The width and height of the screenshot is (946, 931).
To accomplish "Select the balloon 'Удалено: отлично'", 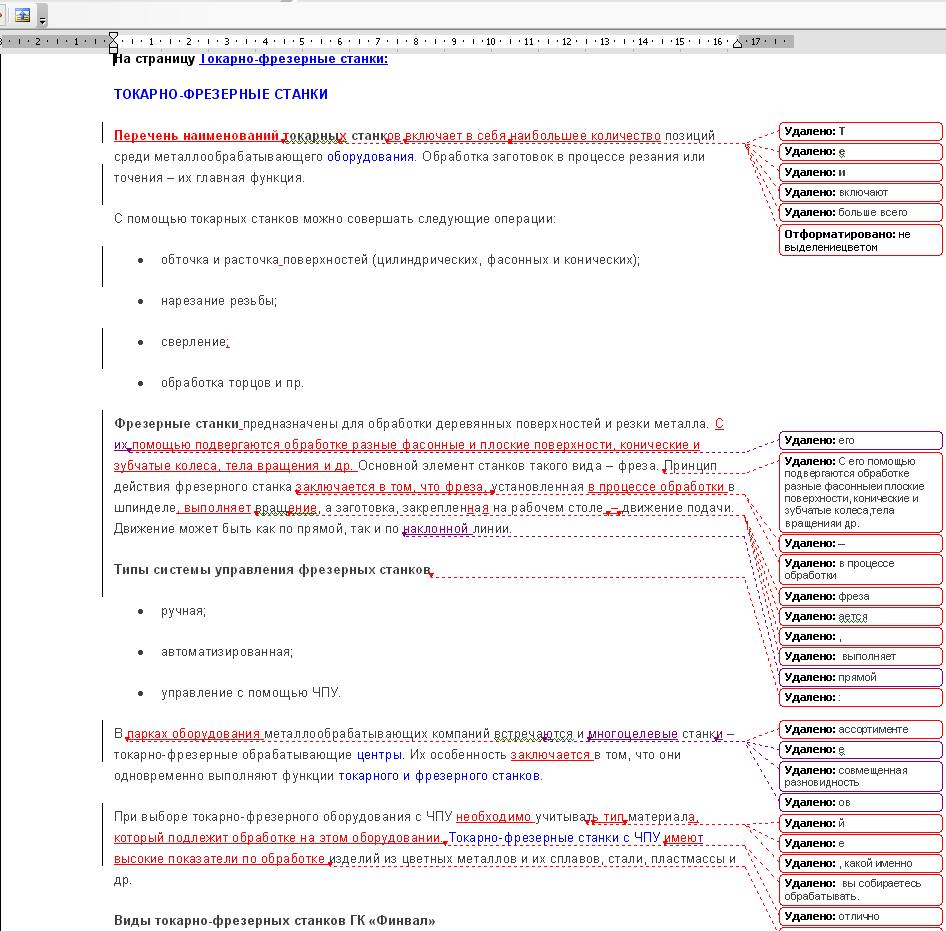I will [860, 917].
